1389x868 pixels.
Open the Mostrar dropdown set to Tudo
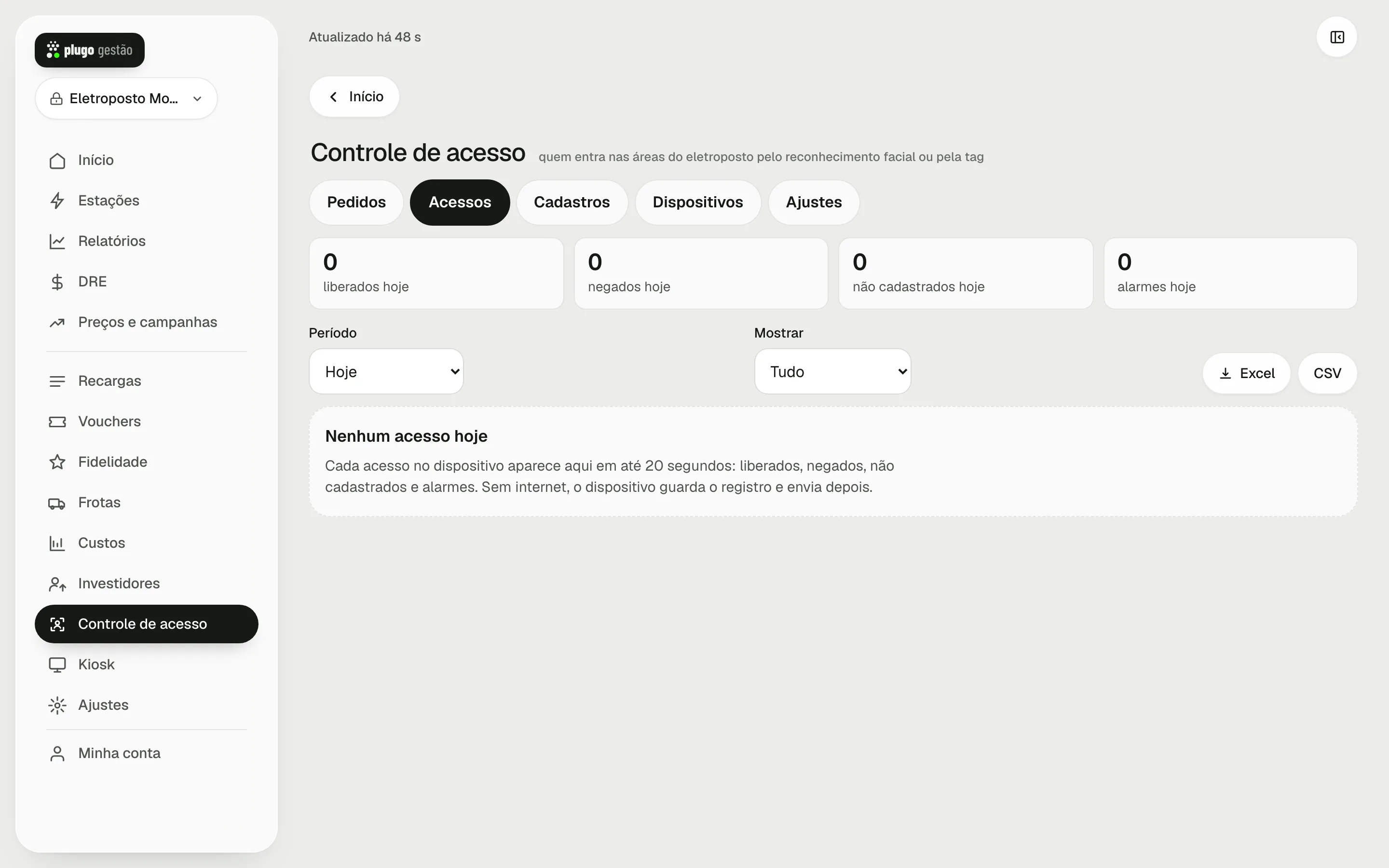point(832,371)
